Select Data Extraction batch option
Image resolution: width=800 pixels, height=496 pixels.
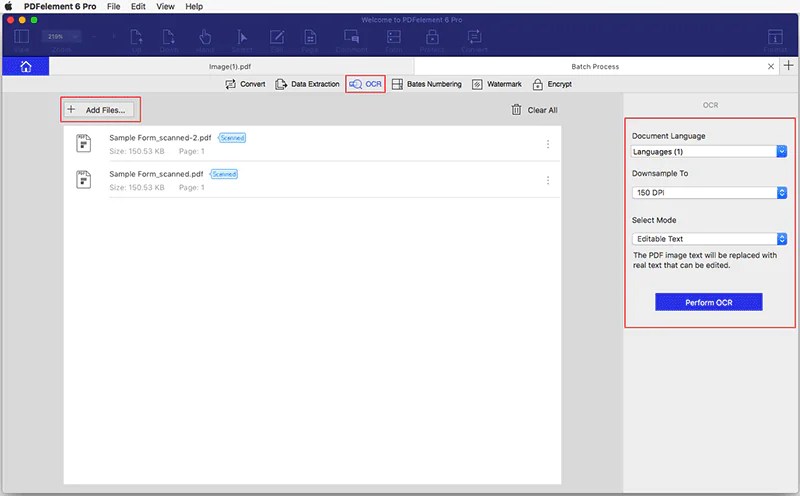click(x=307, y=84)
